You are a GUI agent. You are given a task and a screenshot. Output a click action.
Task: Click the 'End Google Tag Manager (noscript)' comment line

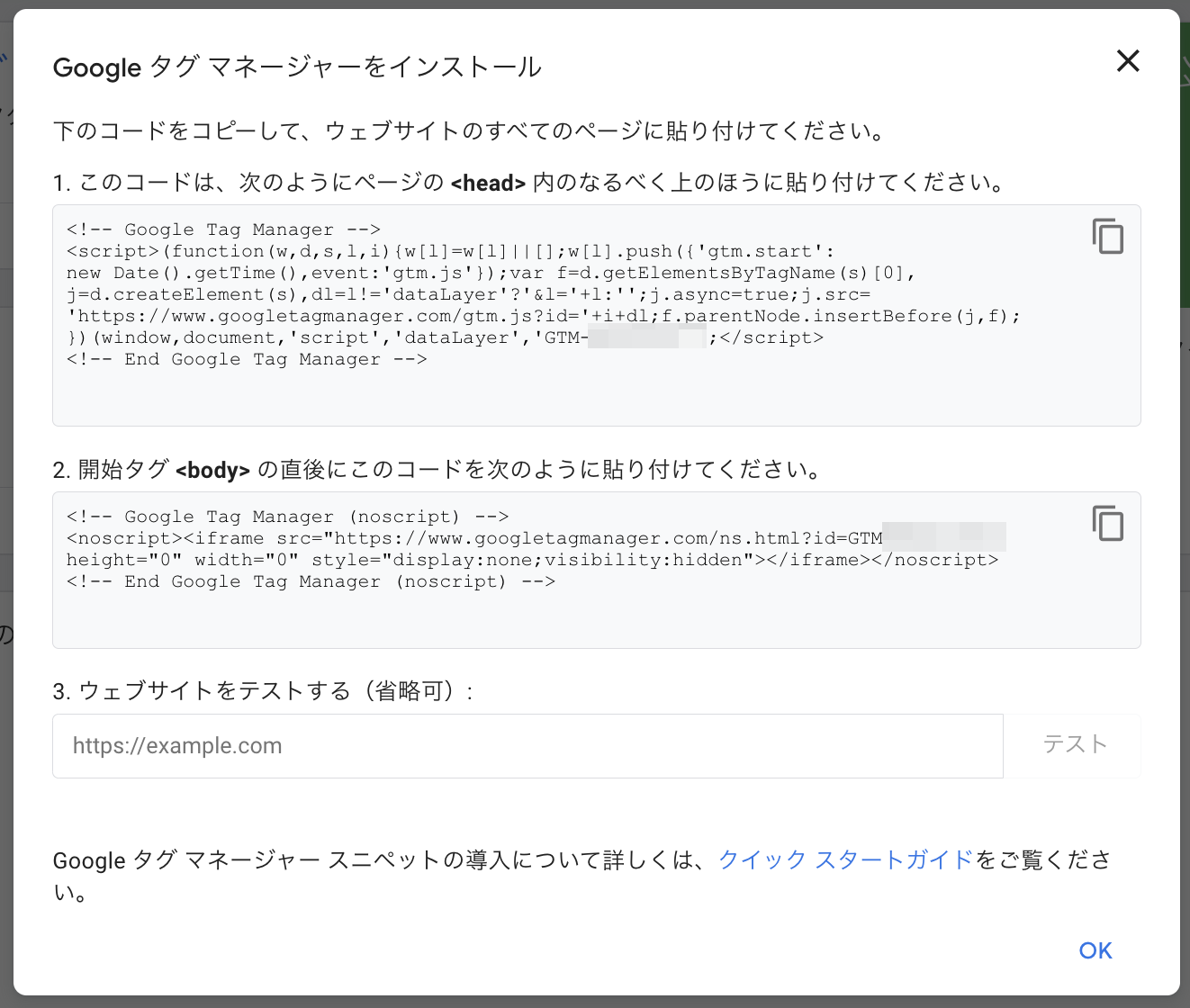(x=311, y=581)
